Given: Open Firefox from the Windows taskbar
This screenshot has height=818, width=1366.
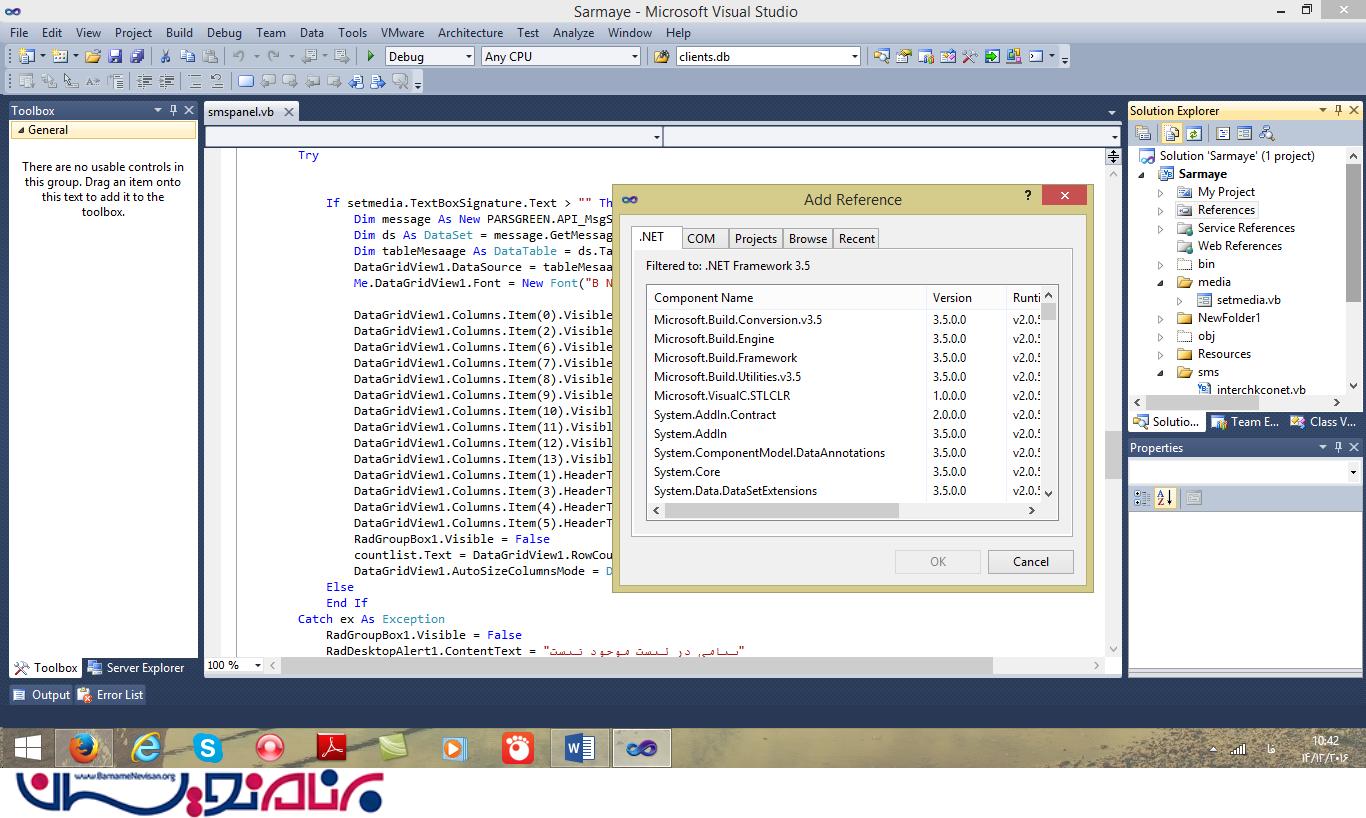Looking at the screenshot, I should tap(84, 748).
